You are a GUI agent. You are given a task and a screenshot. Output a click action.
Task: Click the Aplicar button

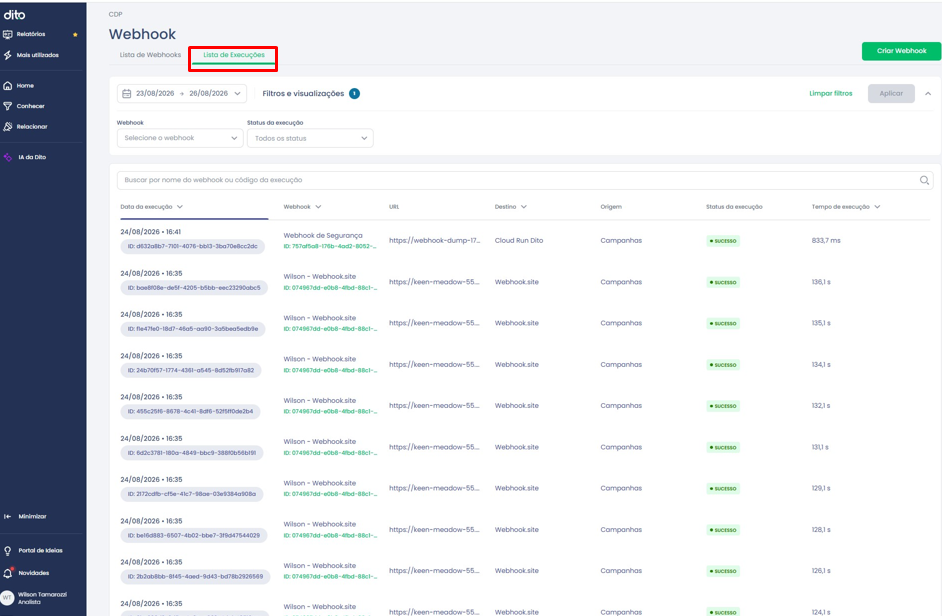891,94
